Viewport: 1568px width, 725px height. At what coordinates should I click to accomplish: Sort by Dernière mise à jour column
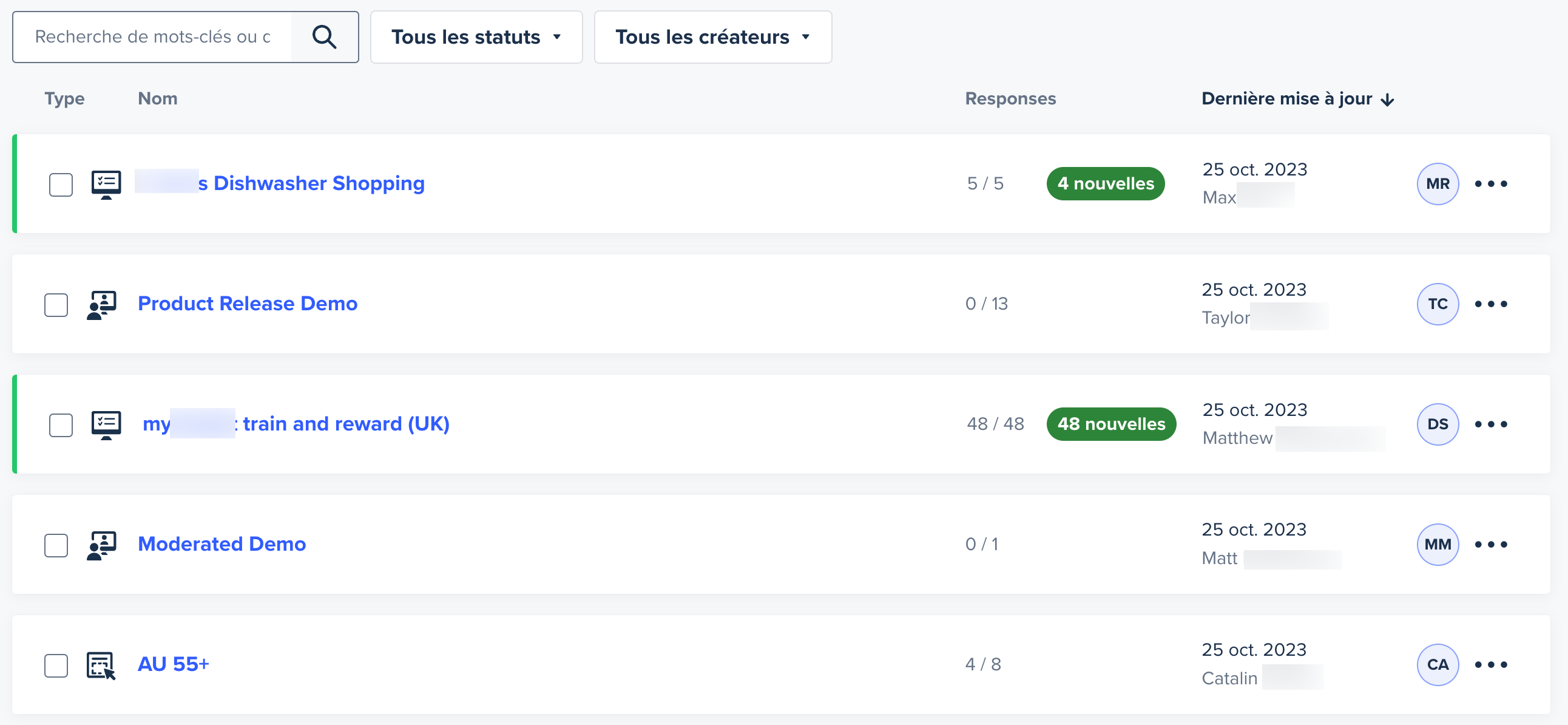click(1297, 99)
